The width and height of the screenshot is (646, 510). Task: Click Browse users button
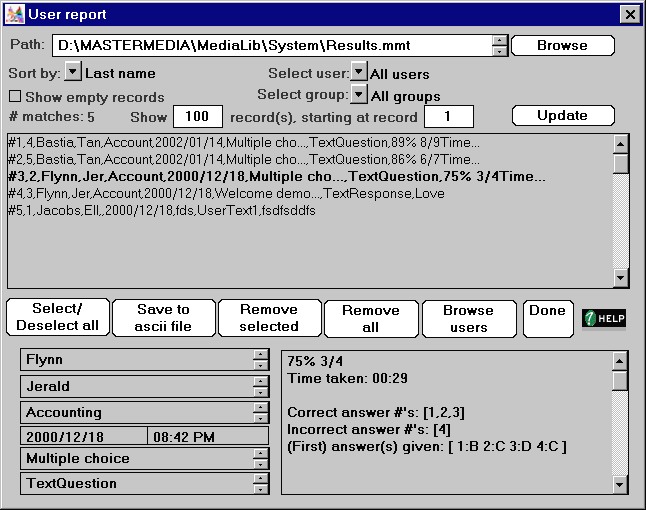coord(469,318)
